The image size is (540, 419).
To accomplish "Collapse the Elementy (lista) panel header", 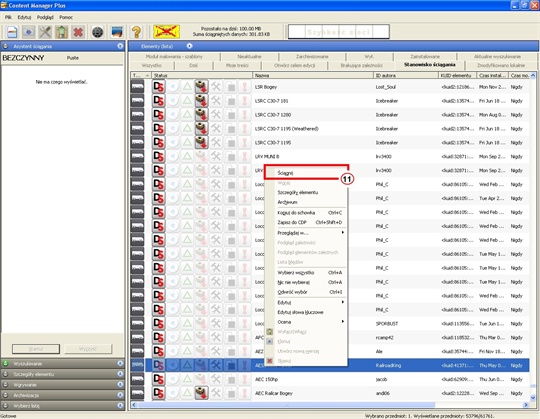I will coord(189,46).
